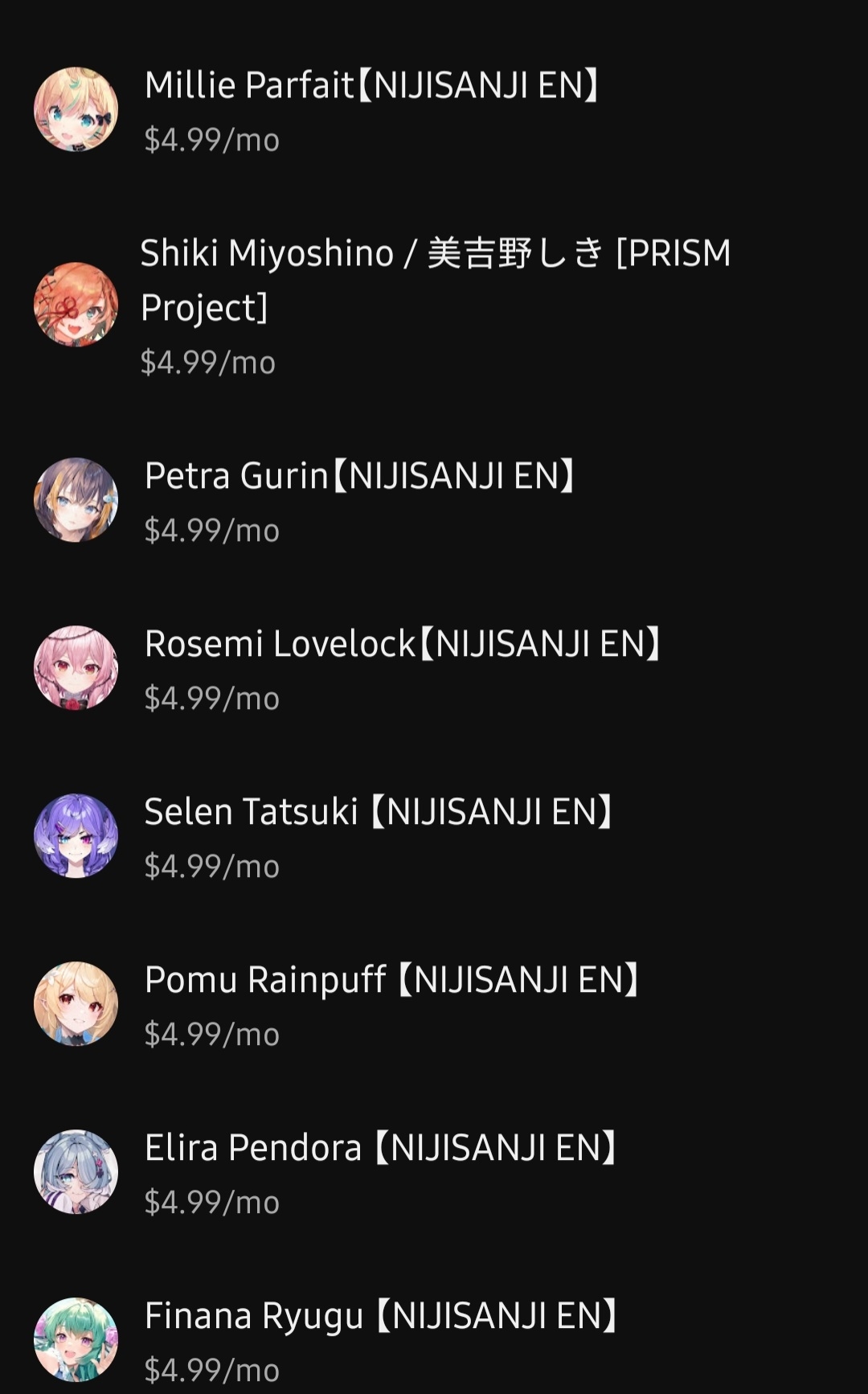
Task: Tap Millie Parfait's channel avatar
Action: 76,109
